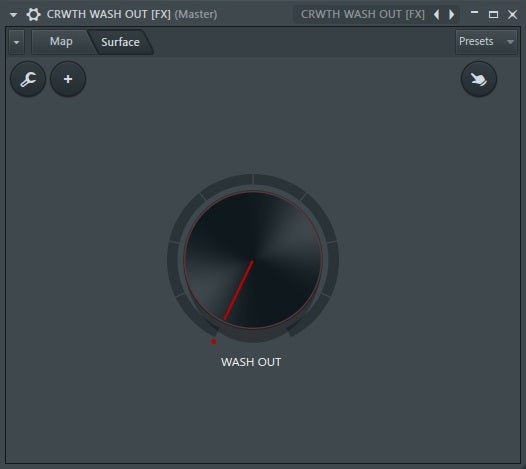Go to next preset with right arrow
The width and height of the screenshot is (526, 469).
(452, 14)
